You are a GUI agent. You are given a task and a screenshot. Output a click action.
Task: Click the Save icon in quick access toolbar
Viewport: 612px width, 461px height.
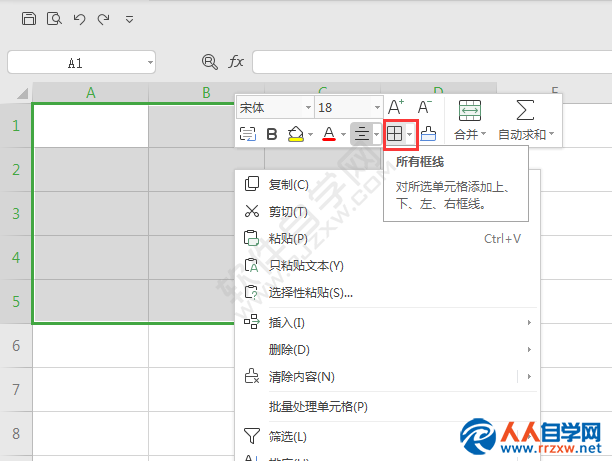29,18
